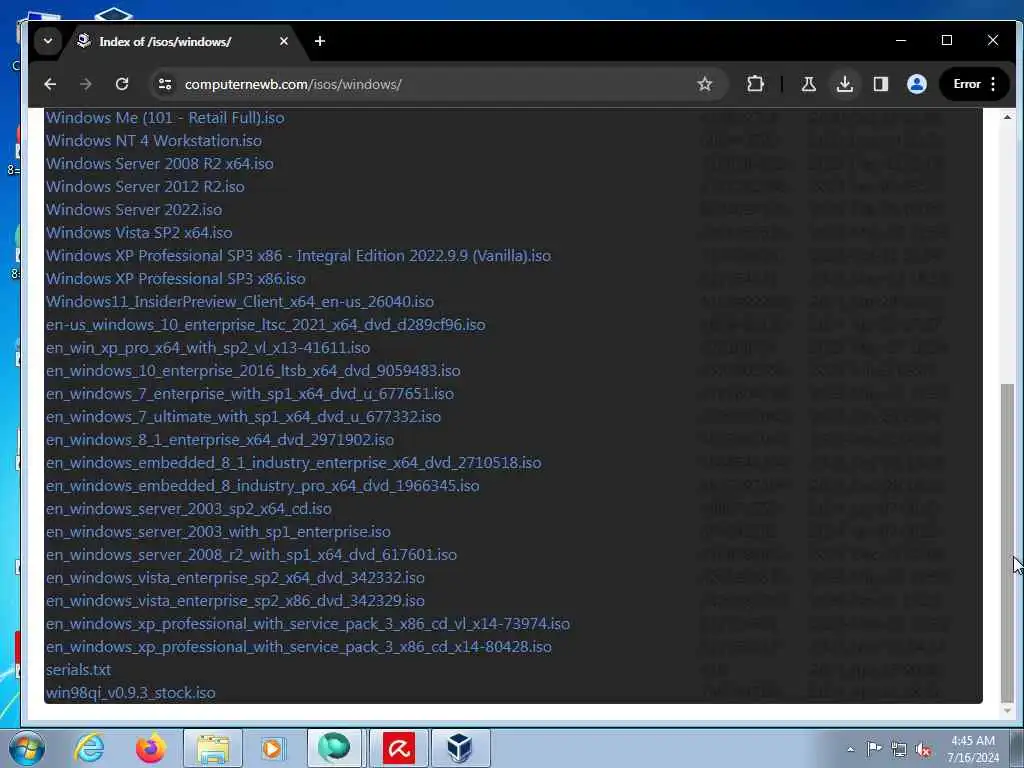The image size is (1024, 768).
Task: Open the Extensions puzzle icon
Action: point(755,84)
